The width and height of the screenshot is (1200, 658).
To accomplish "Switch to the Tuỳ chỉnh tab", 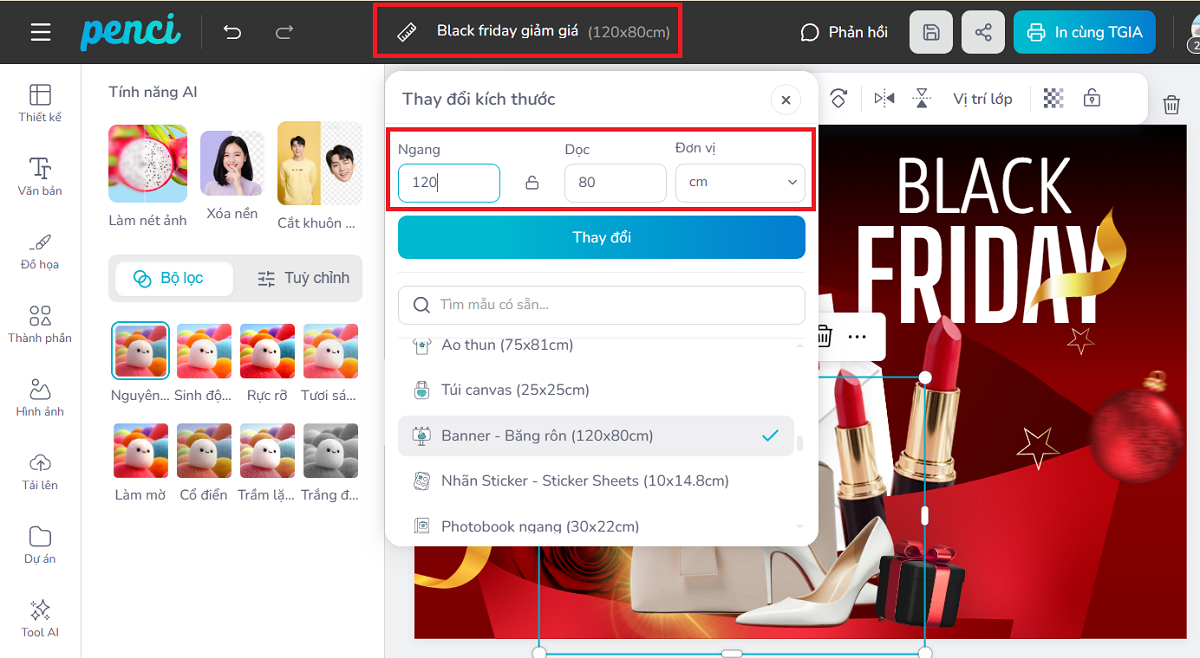I will pos(303,278).
